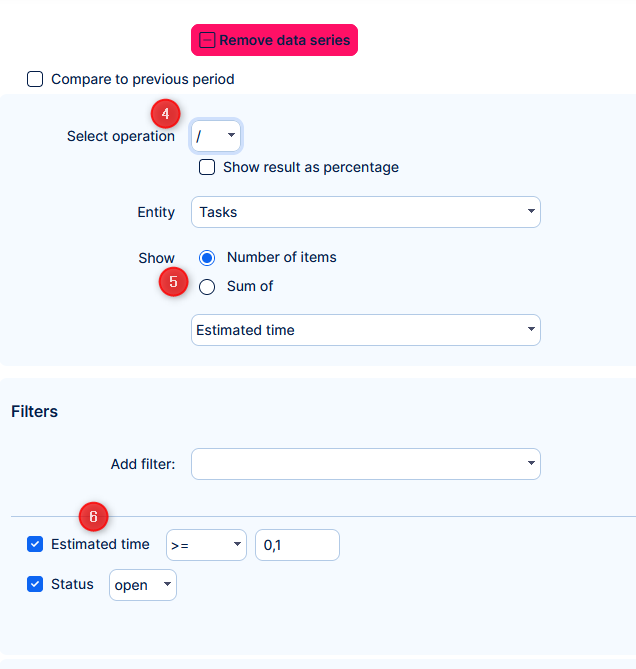This screenshot has height=669, width=636.
Task: Click the Show result as percentage label
Action: click(x=310, y=167)
